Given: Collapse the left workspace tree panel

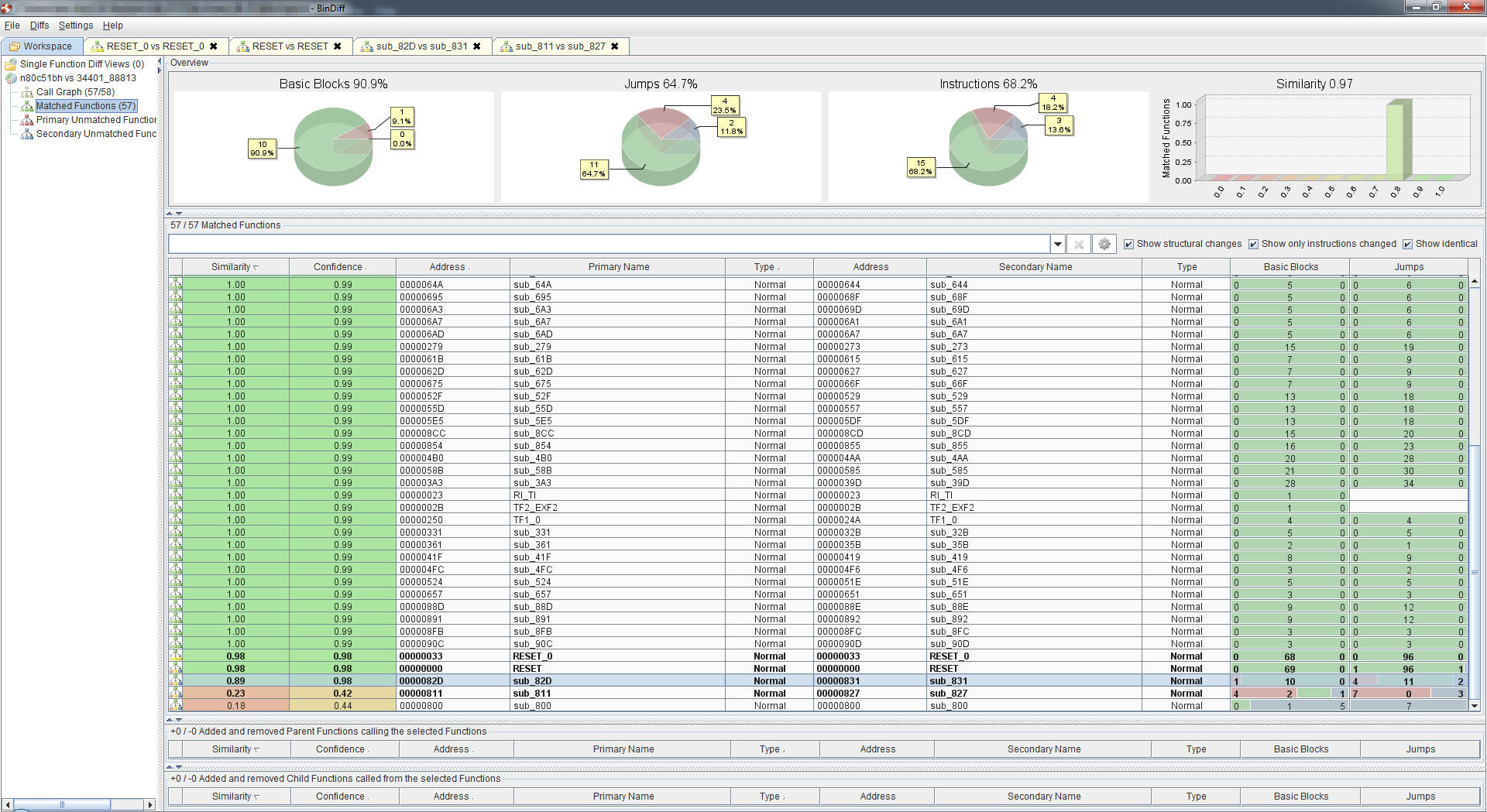Looking at the screenshot, I should 160,62.
